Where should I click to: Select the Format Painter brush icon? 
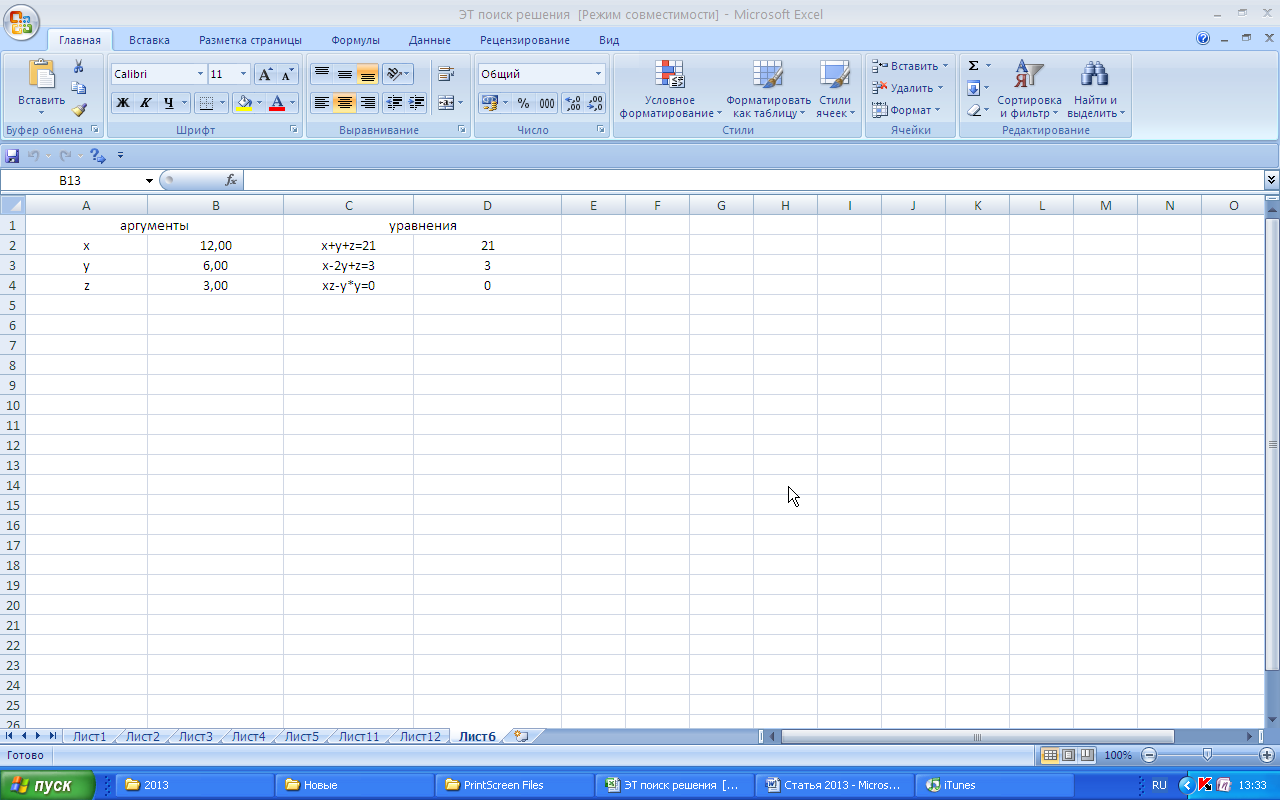point(79,110)
